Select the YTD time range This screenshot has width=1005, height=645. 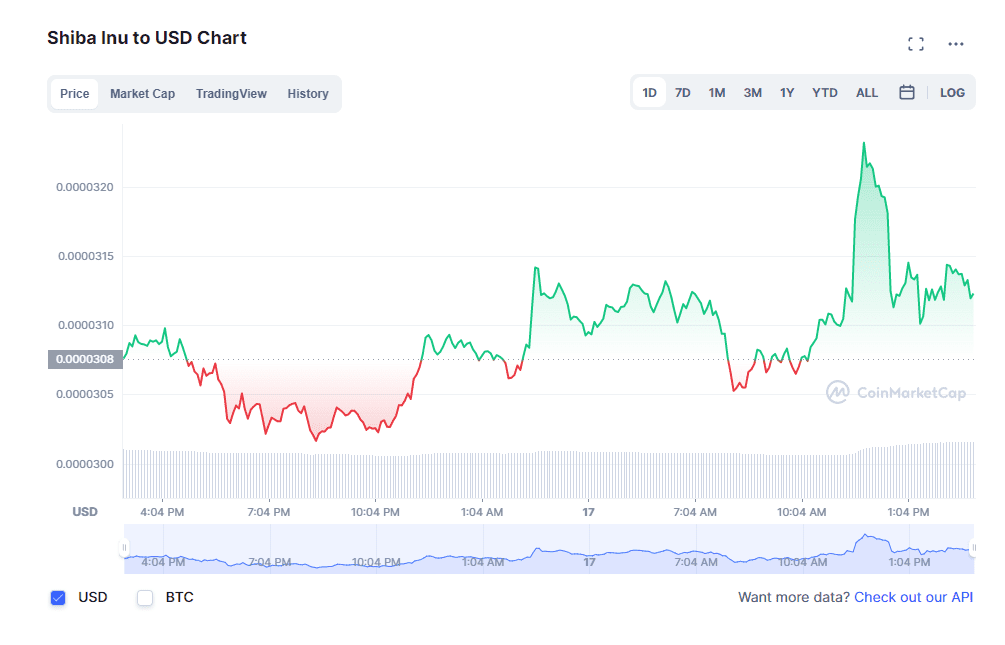[825, 93]
